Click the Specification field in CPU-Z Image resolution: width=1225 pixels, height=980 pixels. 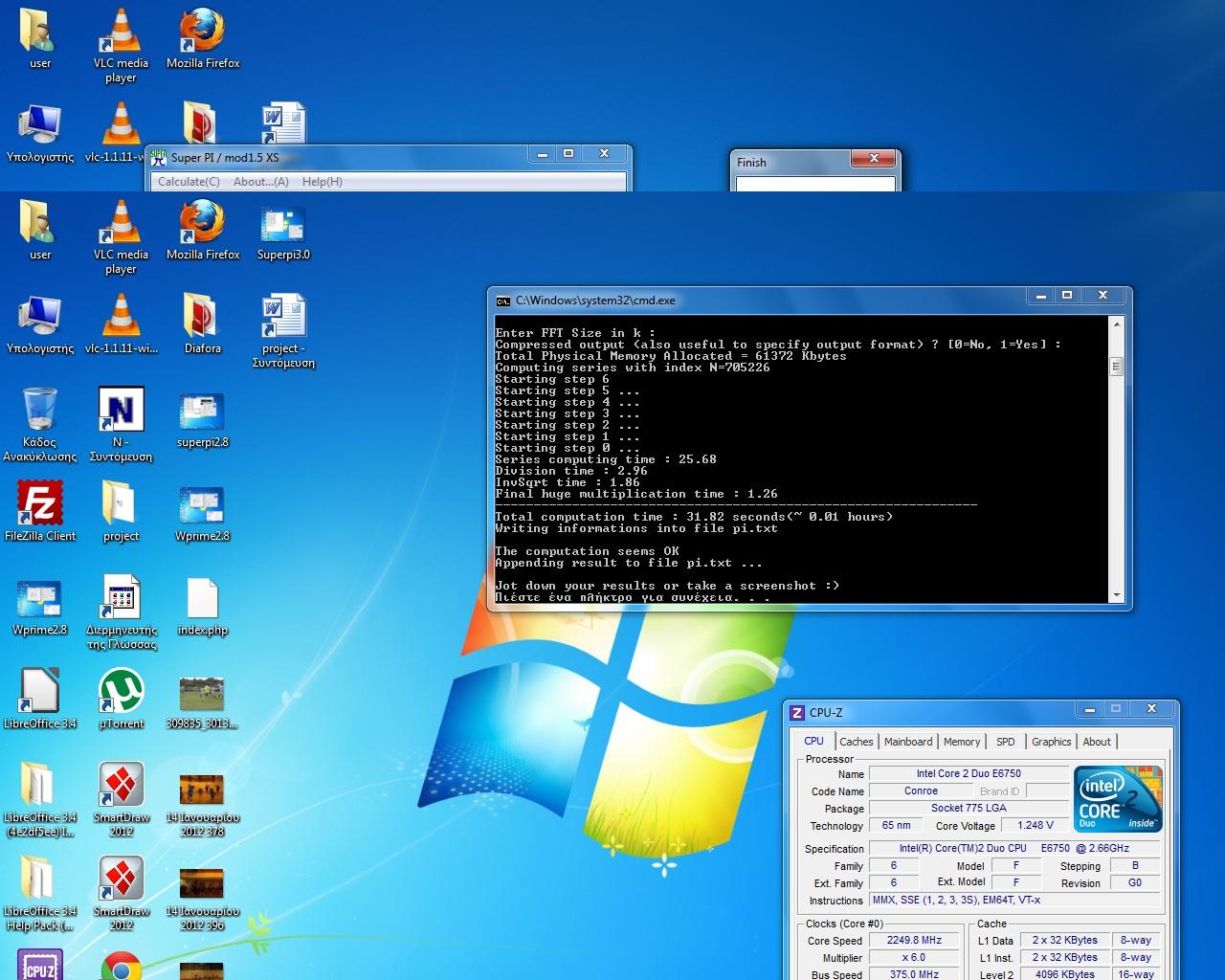coord(1013,848)
